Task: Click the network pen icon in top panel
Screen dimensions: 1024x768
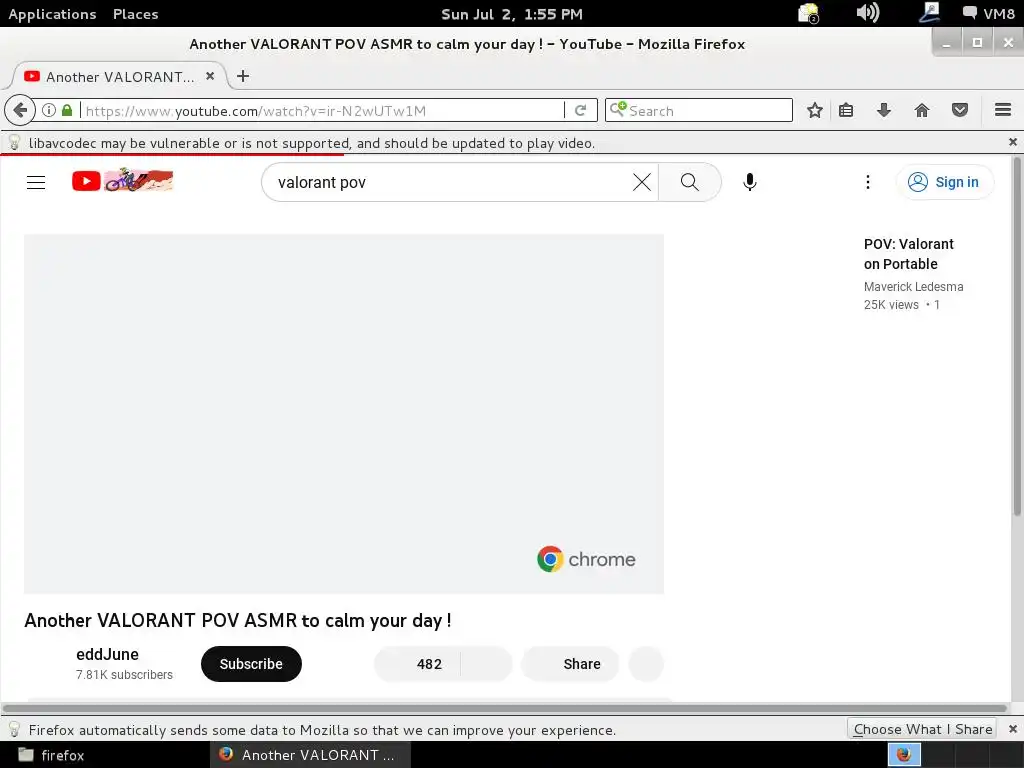Action: 929,13
